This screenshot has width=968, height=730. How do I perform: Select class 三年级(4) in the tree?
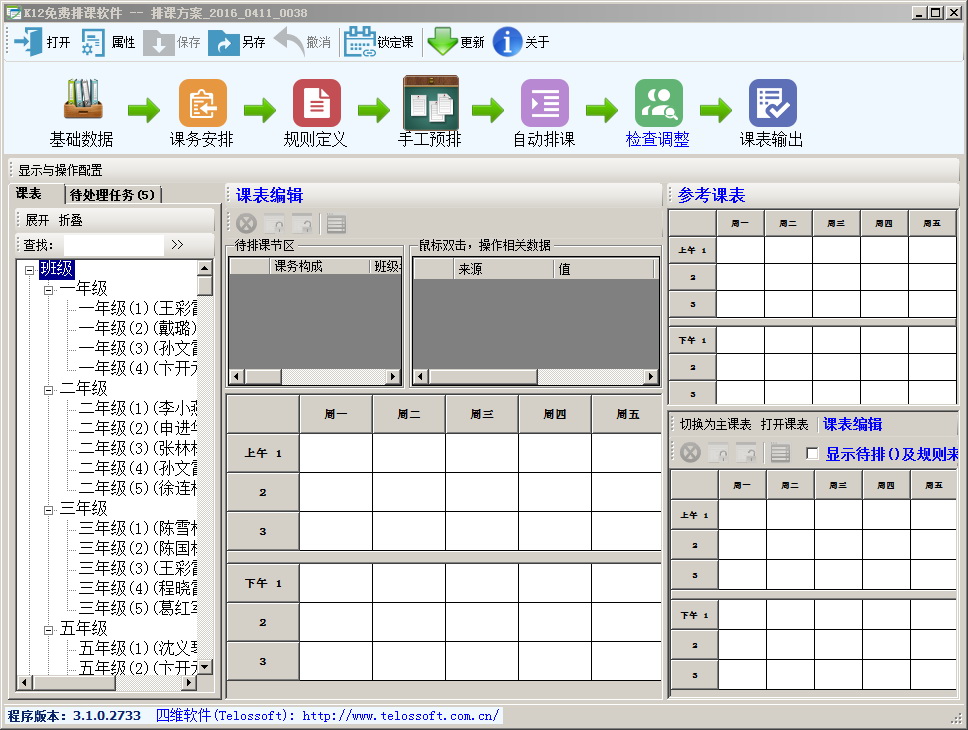click(x=138, y=588)
